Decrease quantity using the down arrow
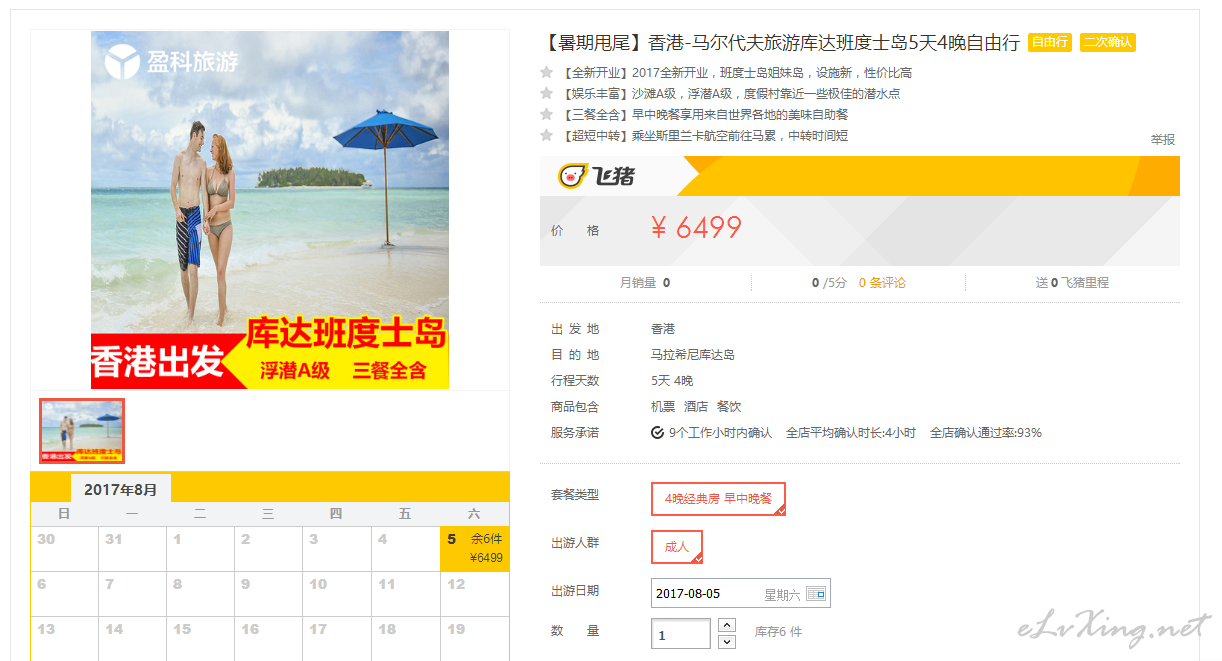This screenshot has height=661, width=1222. 727,642
